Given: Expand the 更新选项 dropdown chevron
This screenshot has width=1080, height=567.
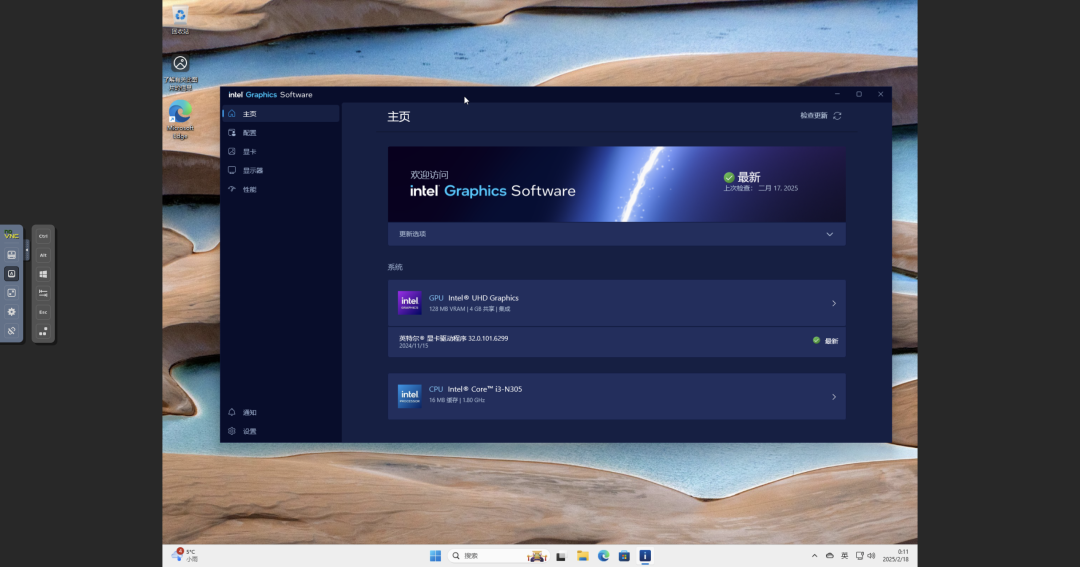Looking at the screenshot, I should click(x=829, y=234).
